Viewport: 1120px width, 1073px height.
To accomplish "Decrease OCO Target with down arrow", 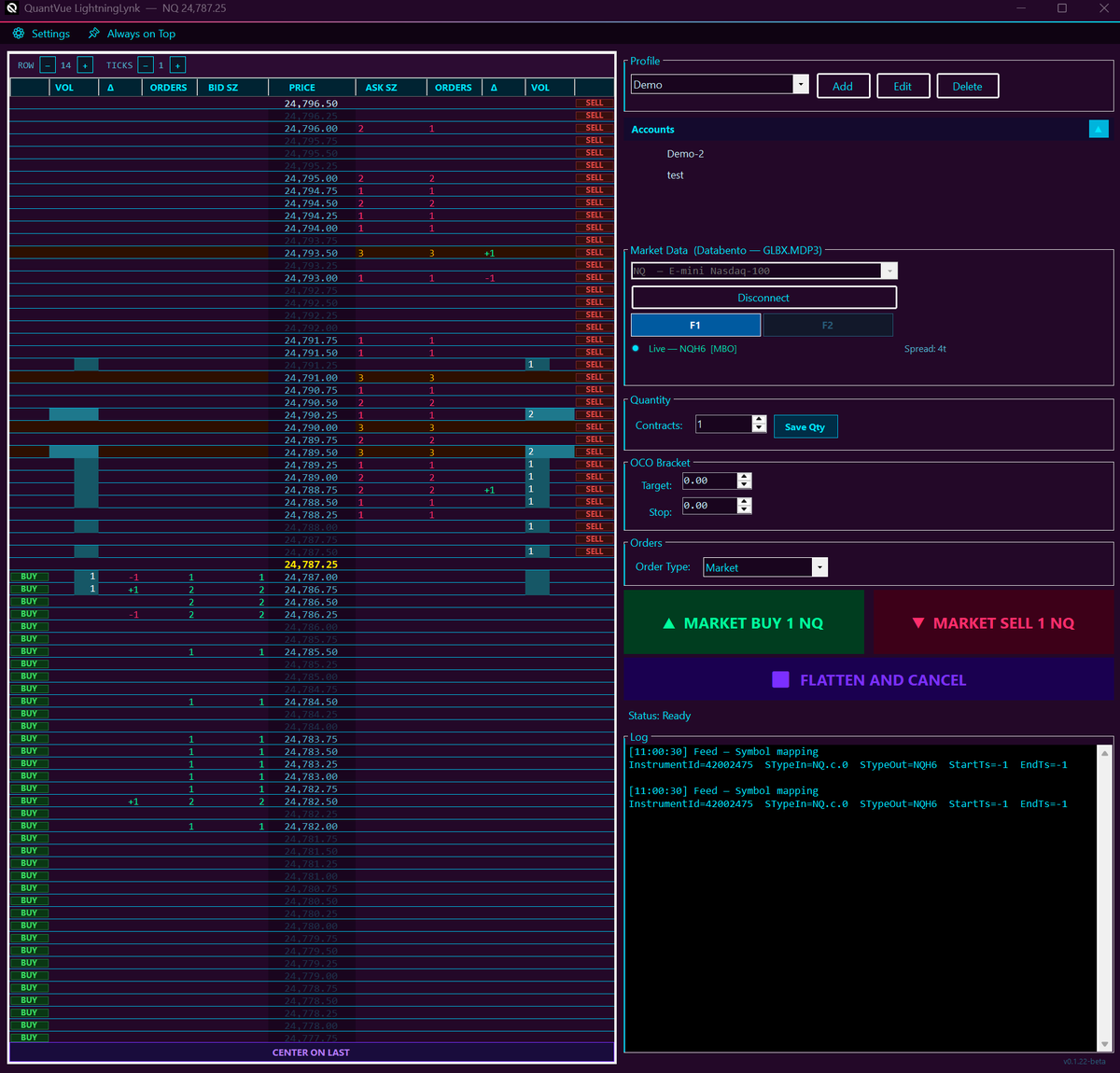I will (744, 485).
